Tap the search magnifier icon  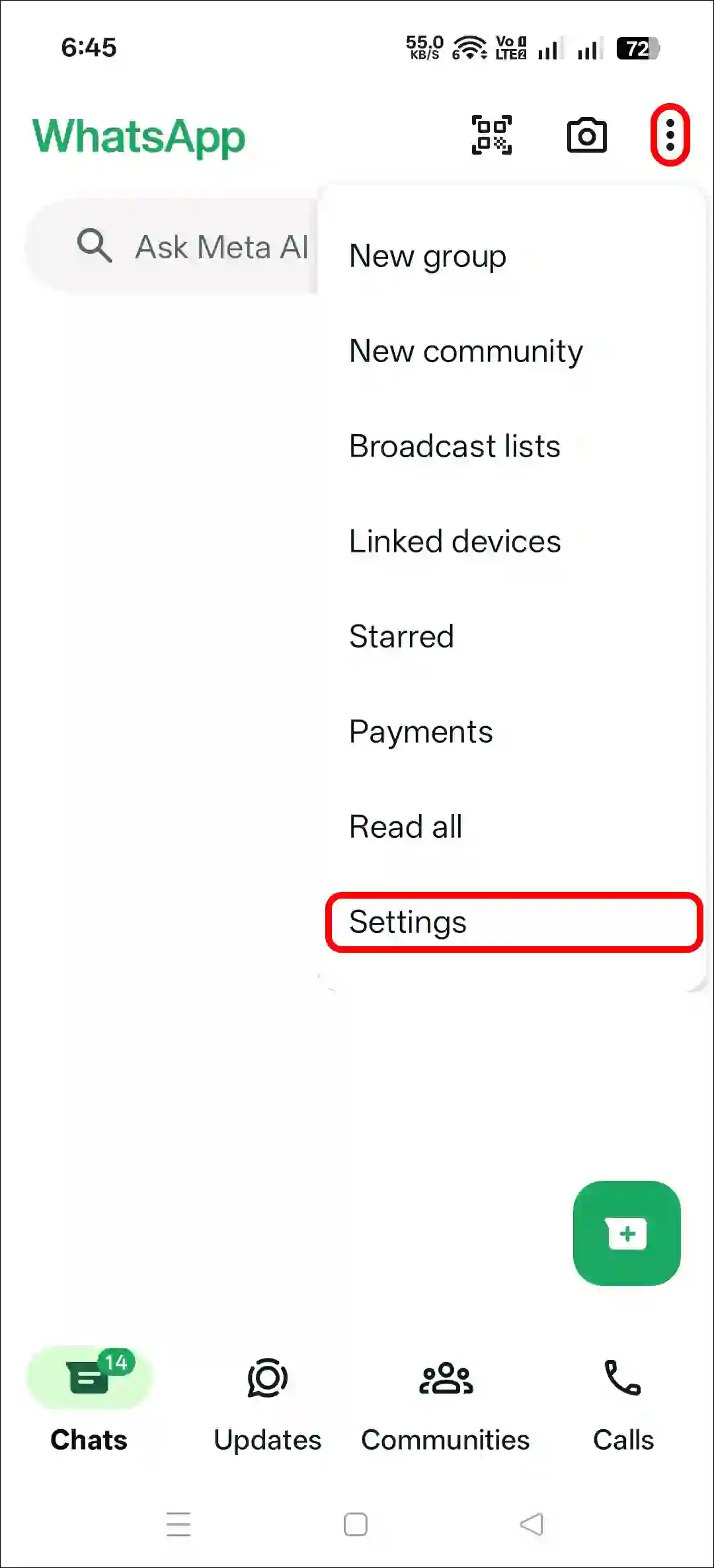[94, 246]
